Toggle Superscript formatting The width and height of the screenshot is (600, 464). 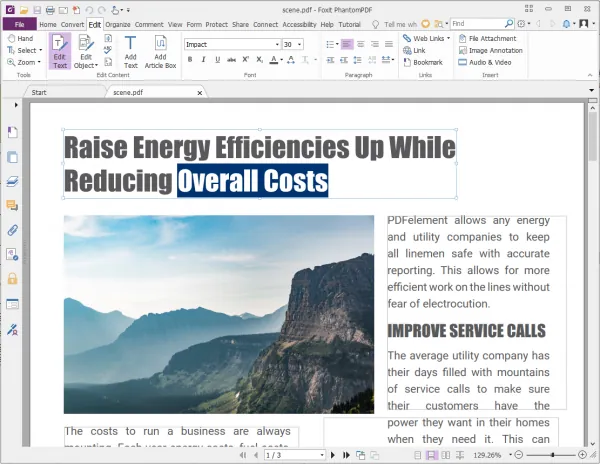click(245, 60)
